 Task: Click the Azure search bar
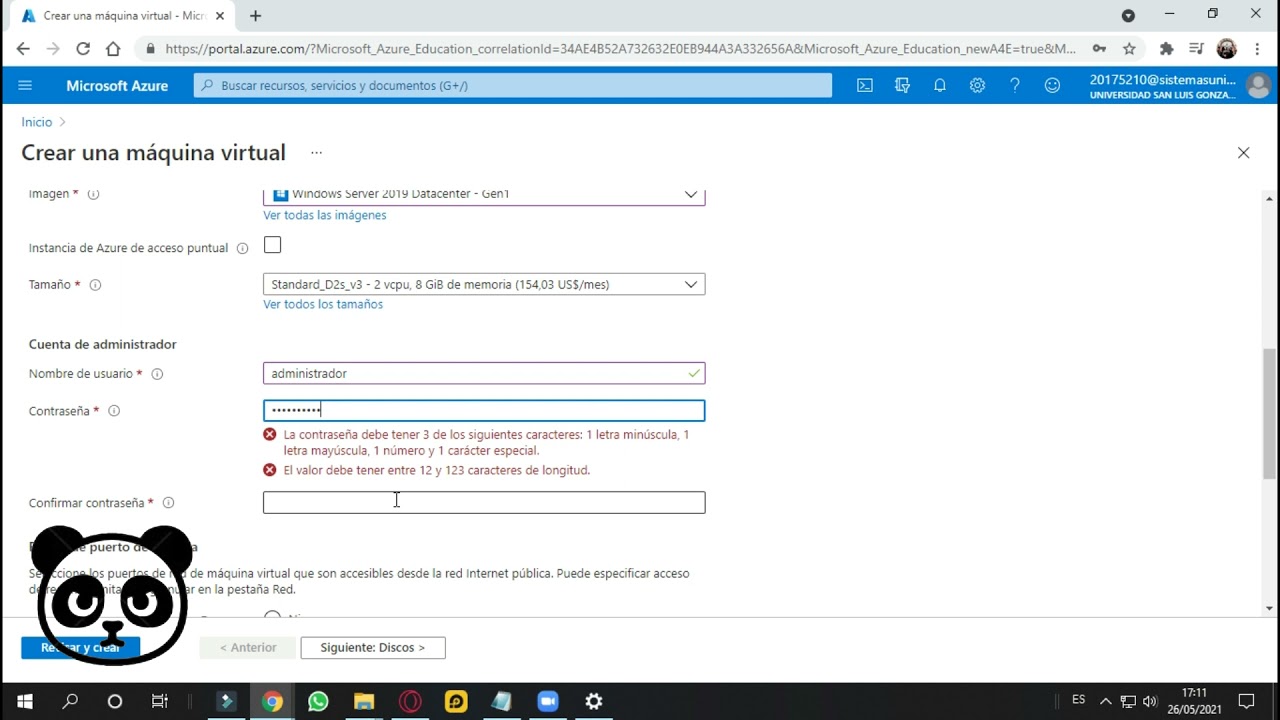coord(513,86)
